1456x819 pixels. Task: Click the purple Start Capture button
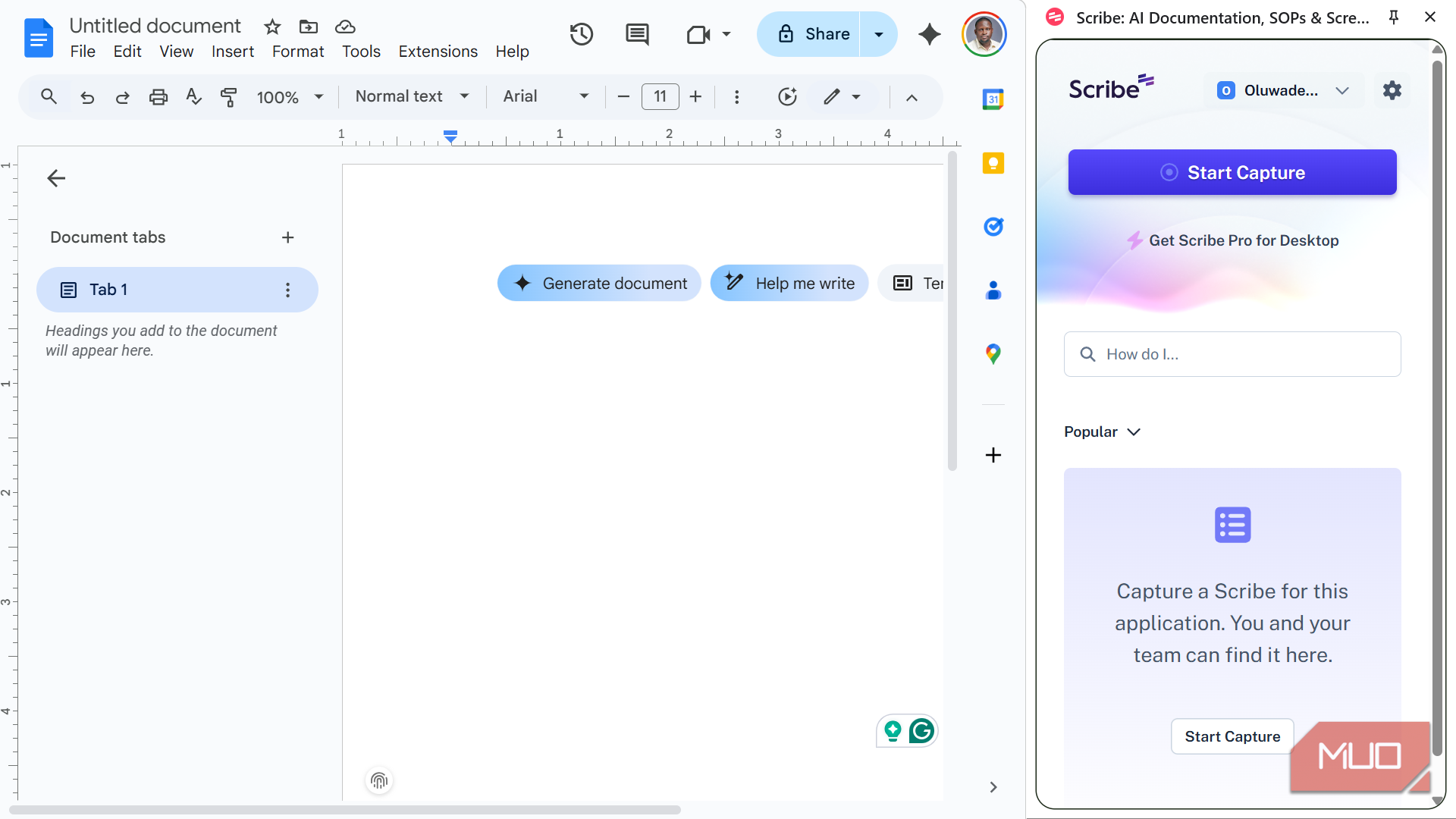[1232, 172]
